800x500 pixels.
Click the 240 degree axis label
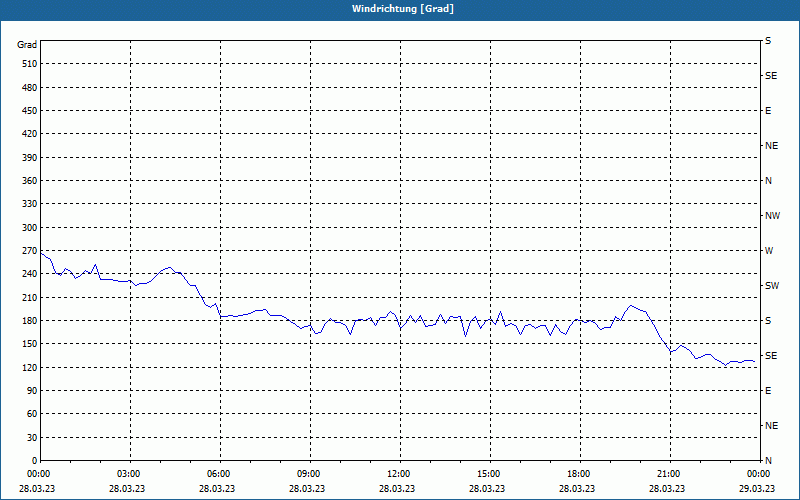click(30, 274)
